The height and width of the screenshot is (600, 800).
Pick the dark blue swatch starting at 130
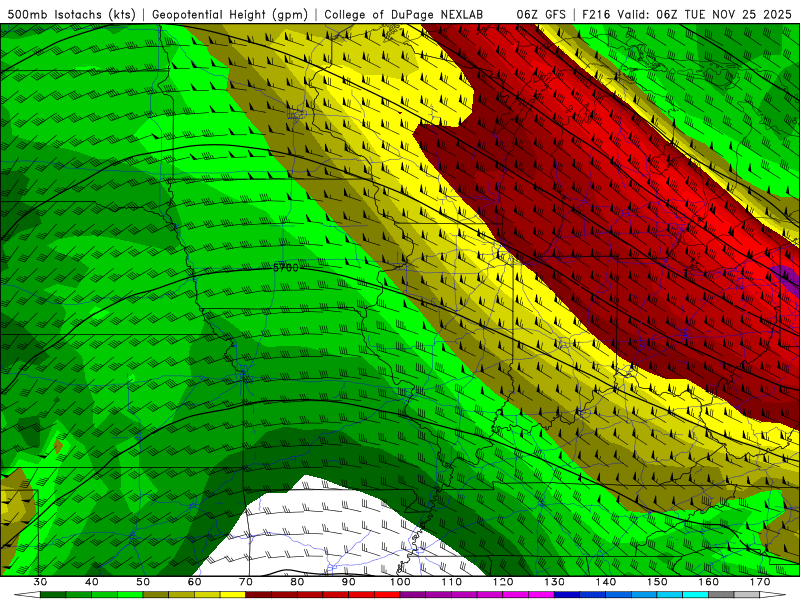[567, 595]
